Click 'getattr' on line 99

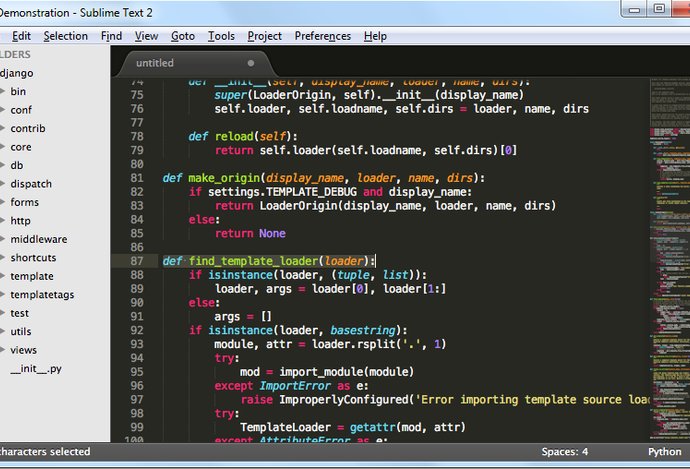pos(372,427)
